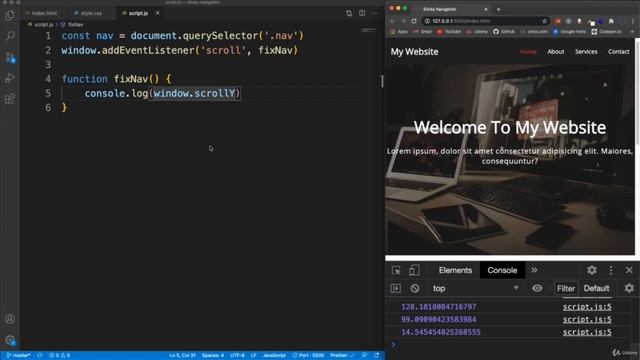Click the browser address bar
The image size is (640, 360).
486,21
